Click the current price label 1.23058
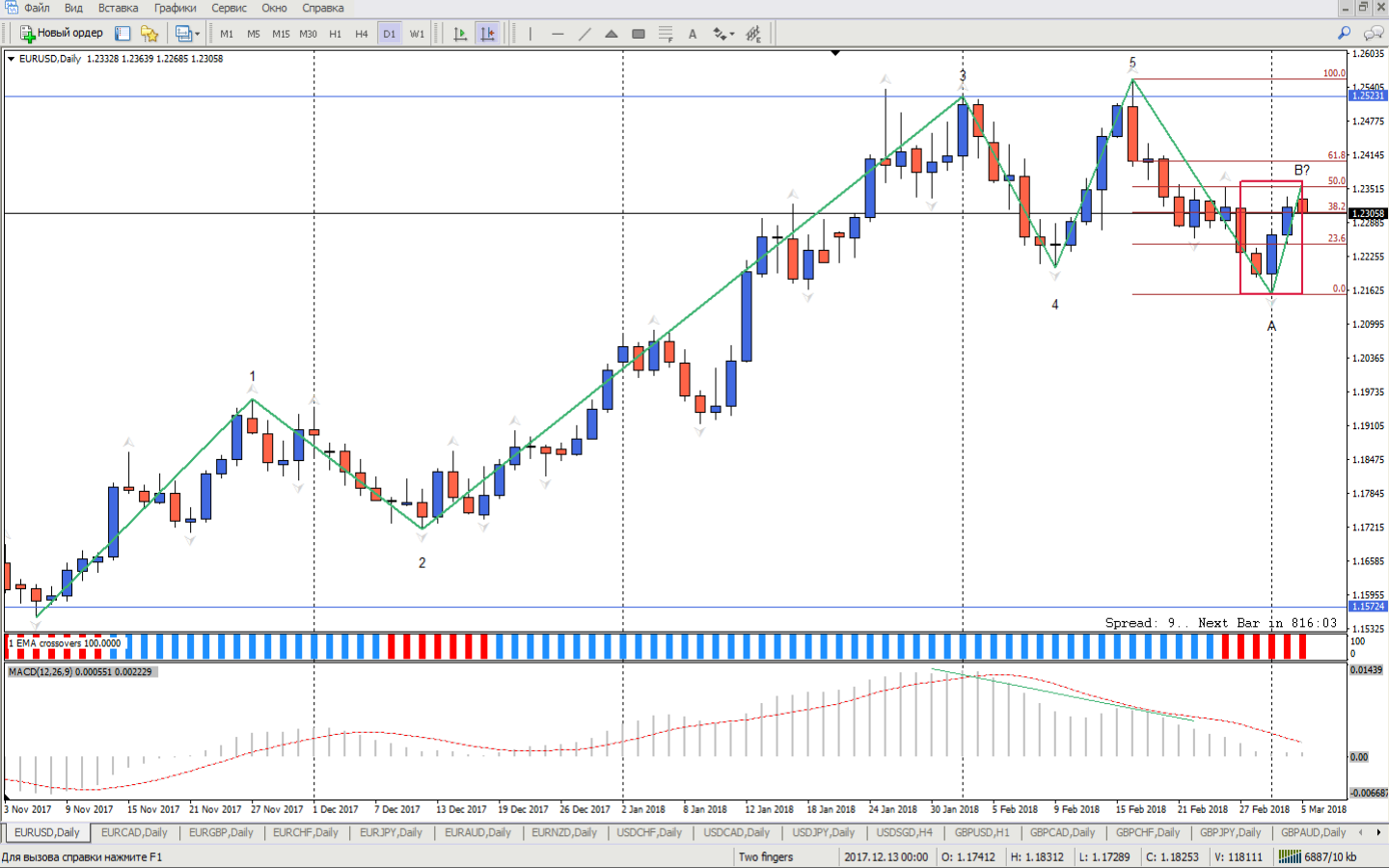The image size is (1389, 868). point(1368,213)
